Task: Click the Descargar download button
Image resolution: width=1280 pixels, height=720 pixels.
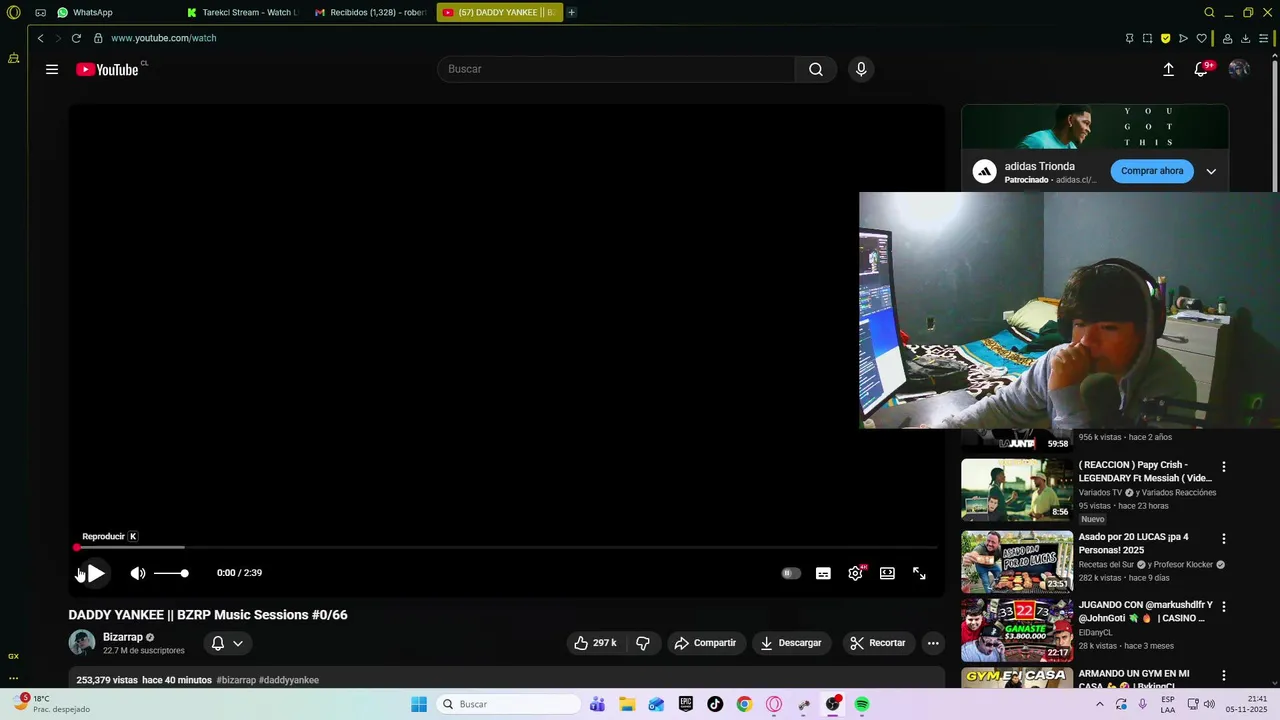Action: pyautogui.click(x=791, y=643)
